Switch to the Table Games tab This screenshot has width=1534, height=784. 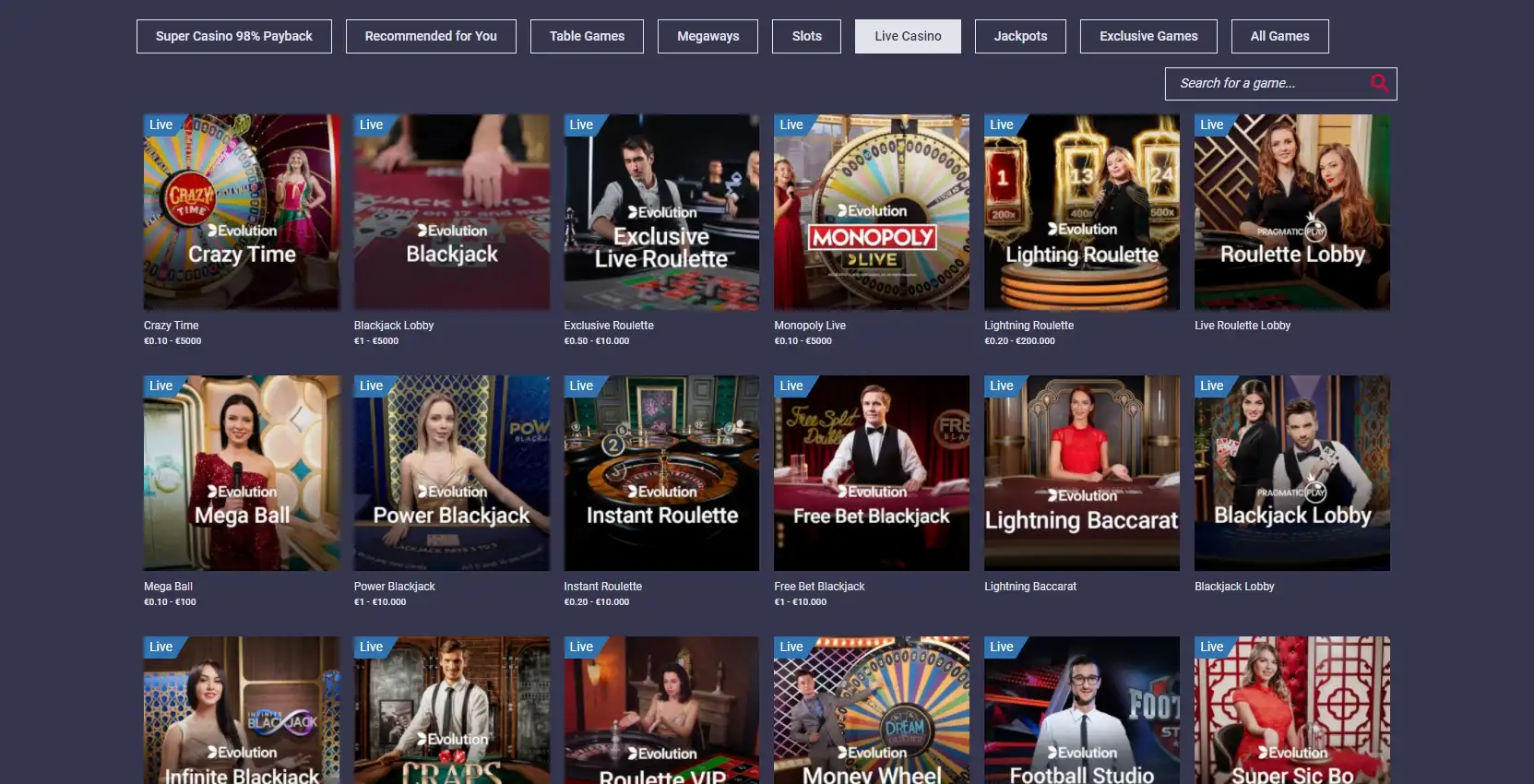tap(587, 36)
